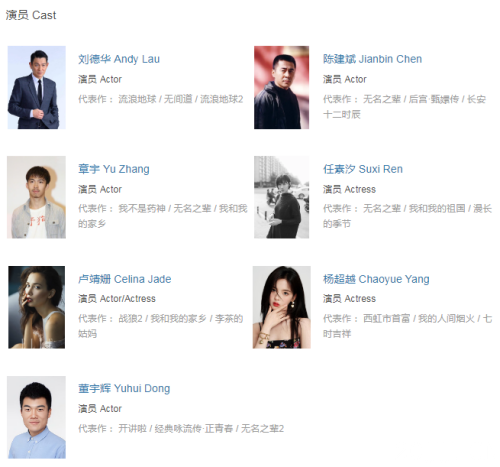Click Andy Lau's works 流浪地球 text
Viewport: 500px width, 467px height.
[137, 99]
